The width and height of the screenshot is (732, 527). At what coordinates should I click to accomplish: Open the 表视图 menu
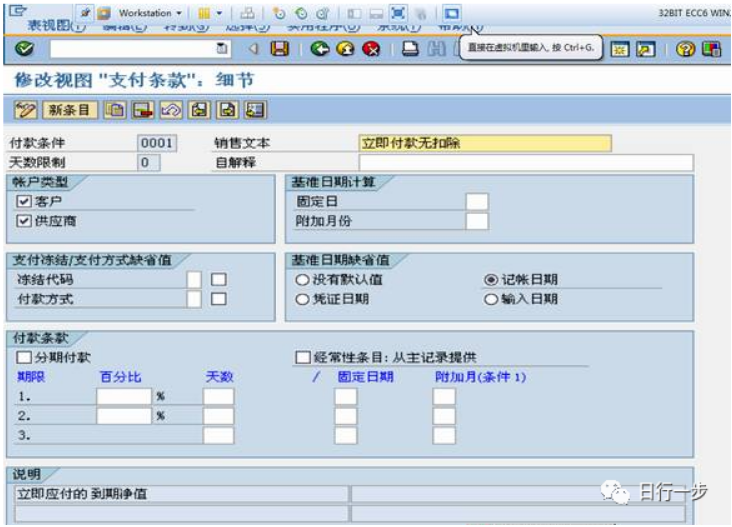click(56, 26)
